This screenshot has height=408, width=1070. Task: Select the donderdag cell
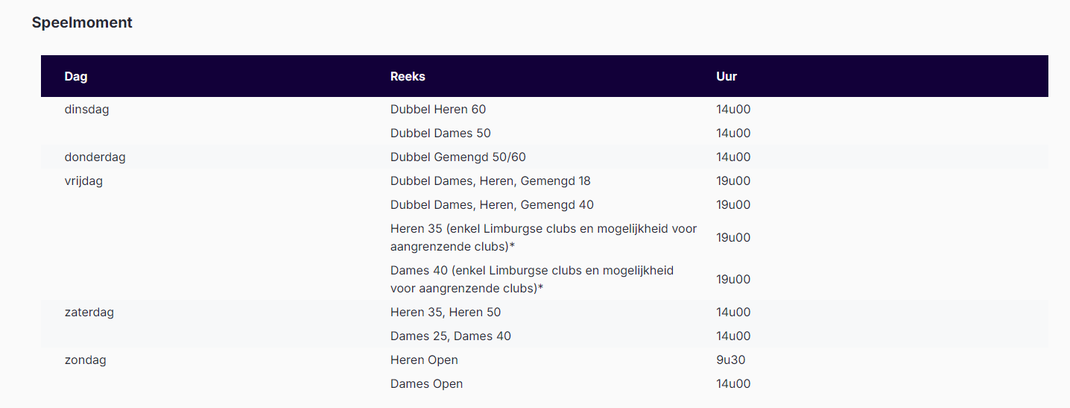(94, 157)
